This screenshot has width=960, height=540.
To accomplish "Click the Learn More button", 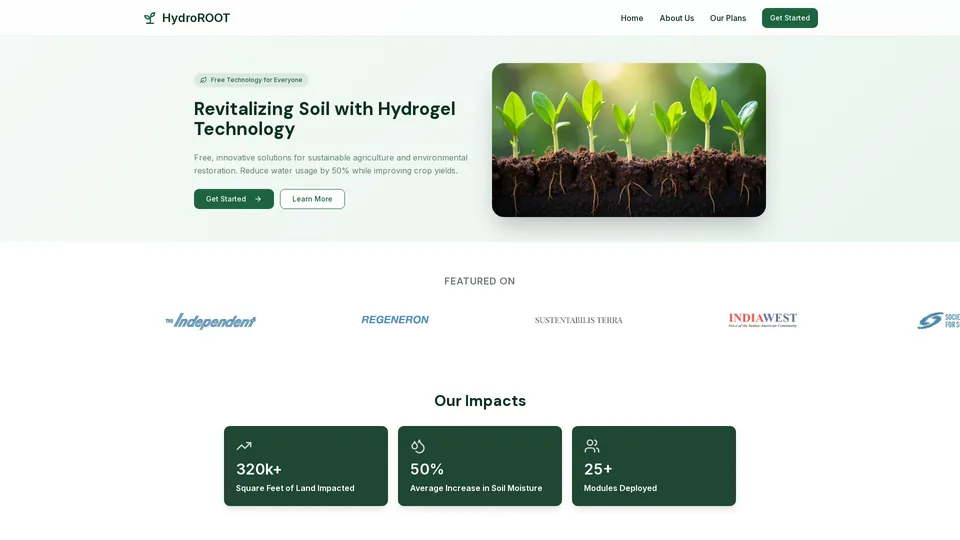I will pyautogui.click(x=312, y=199).
